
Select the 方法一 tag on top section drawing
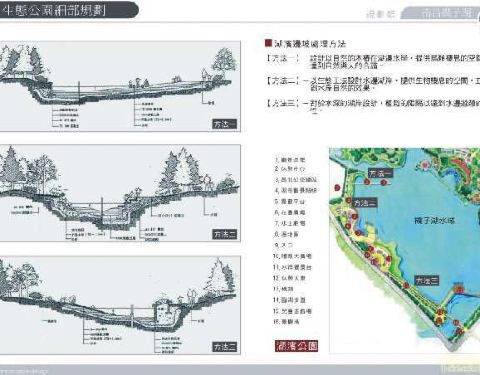(x=225, y=124)
